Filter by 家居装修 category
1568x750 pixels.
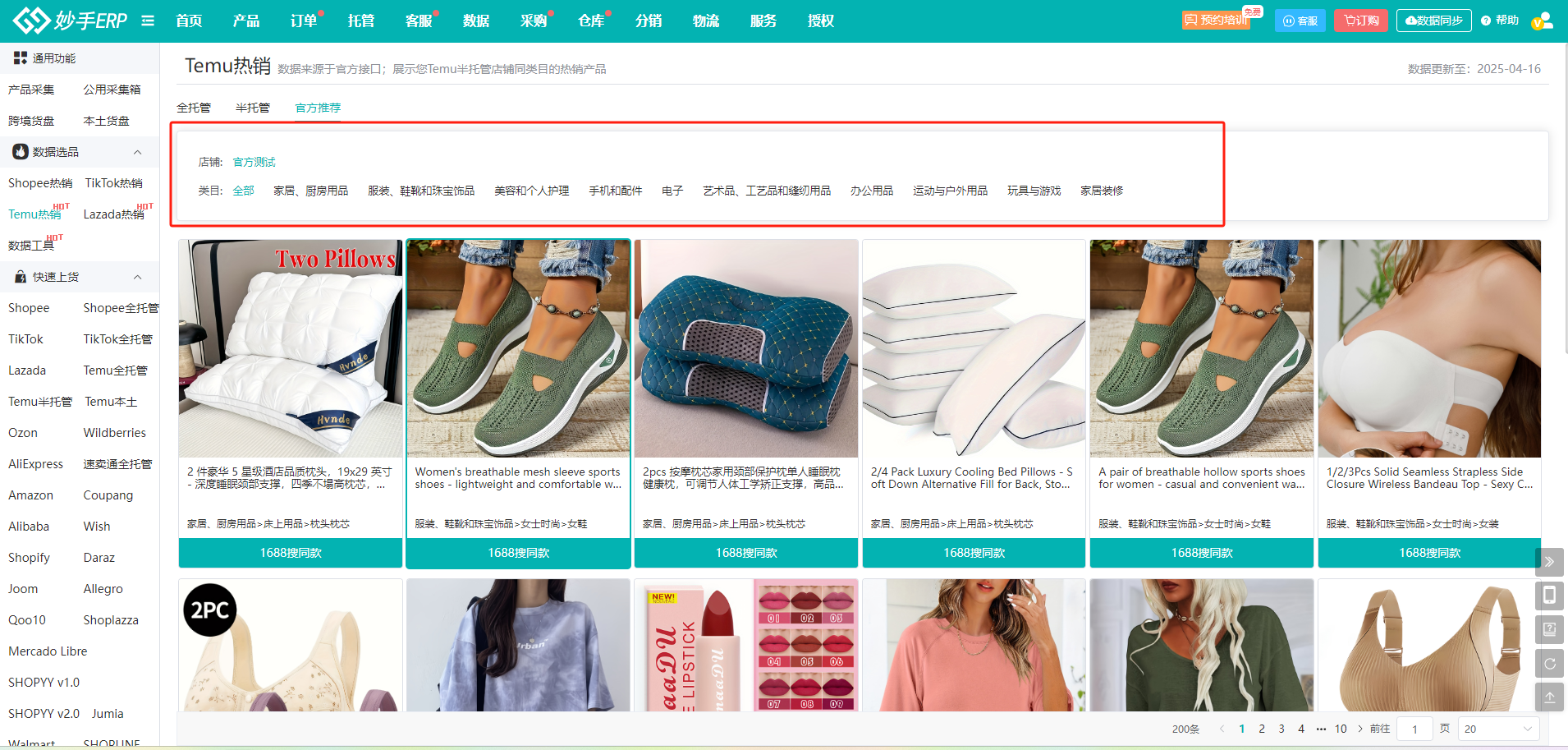point(1102,191)
